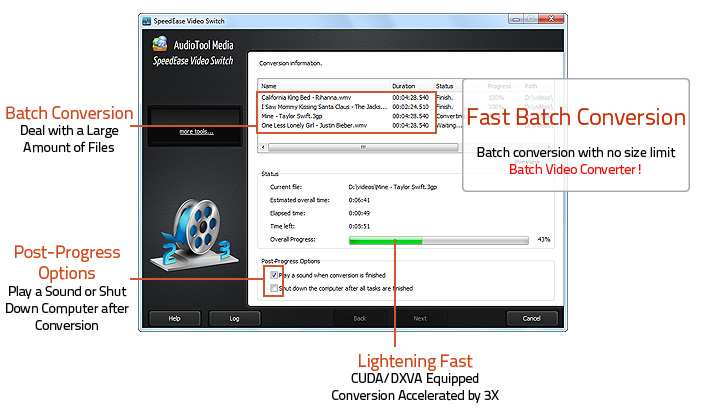
Task: Click time left value 0:05:51
Action: 359,226
